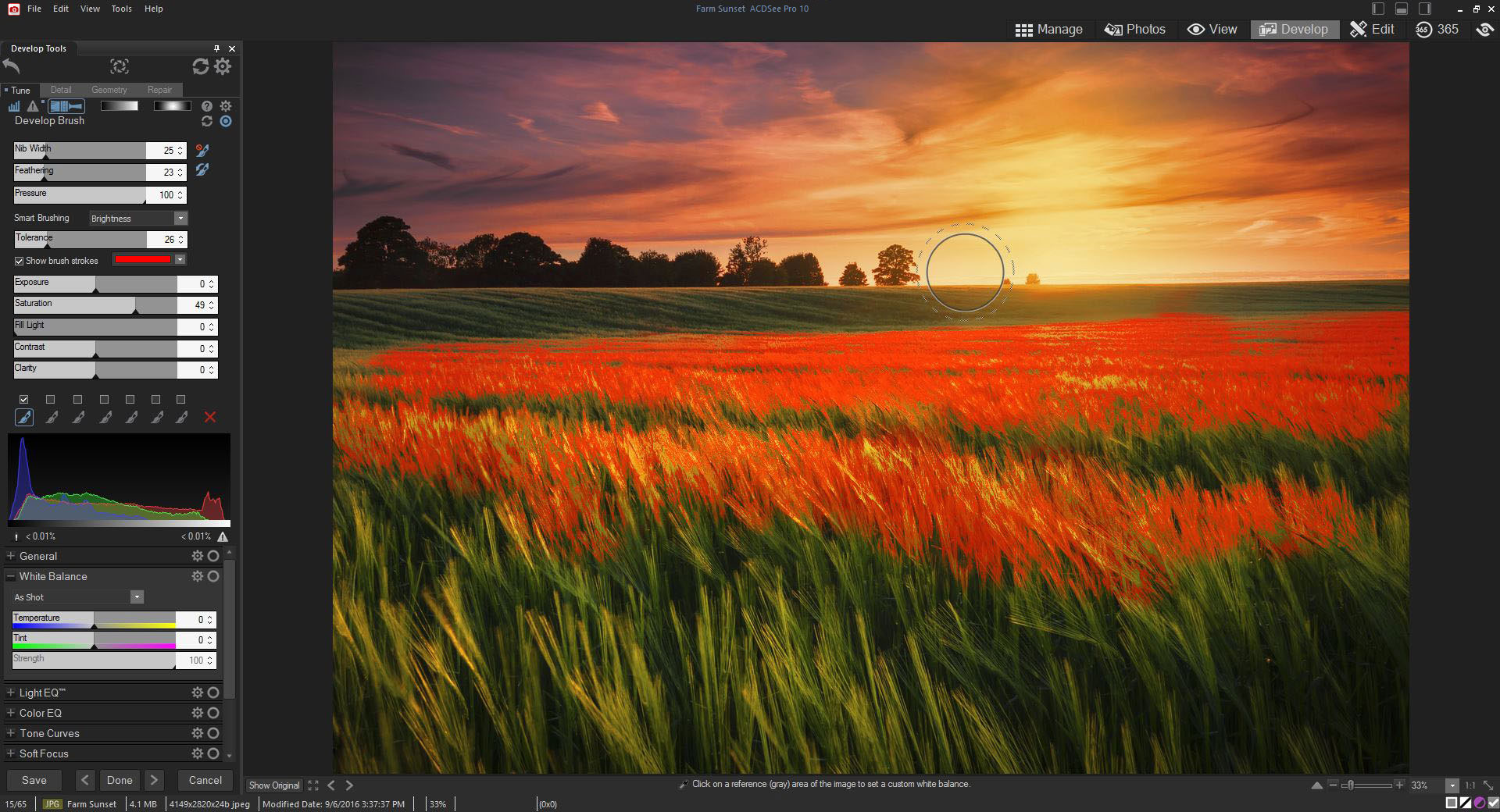Viewport: 1500px width, 812px height.
Task: Click the auto-develop icon at panel top
Action: point(119,66)
